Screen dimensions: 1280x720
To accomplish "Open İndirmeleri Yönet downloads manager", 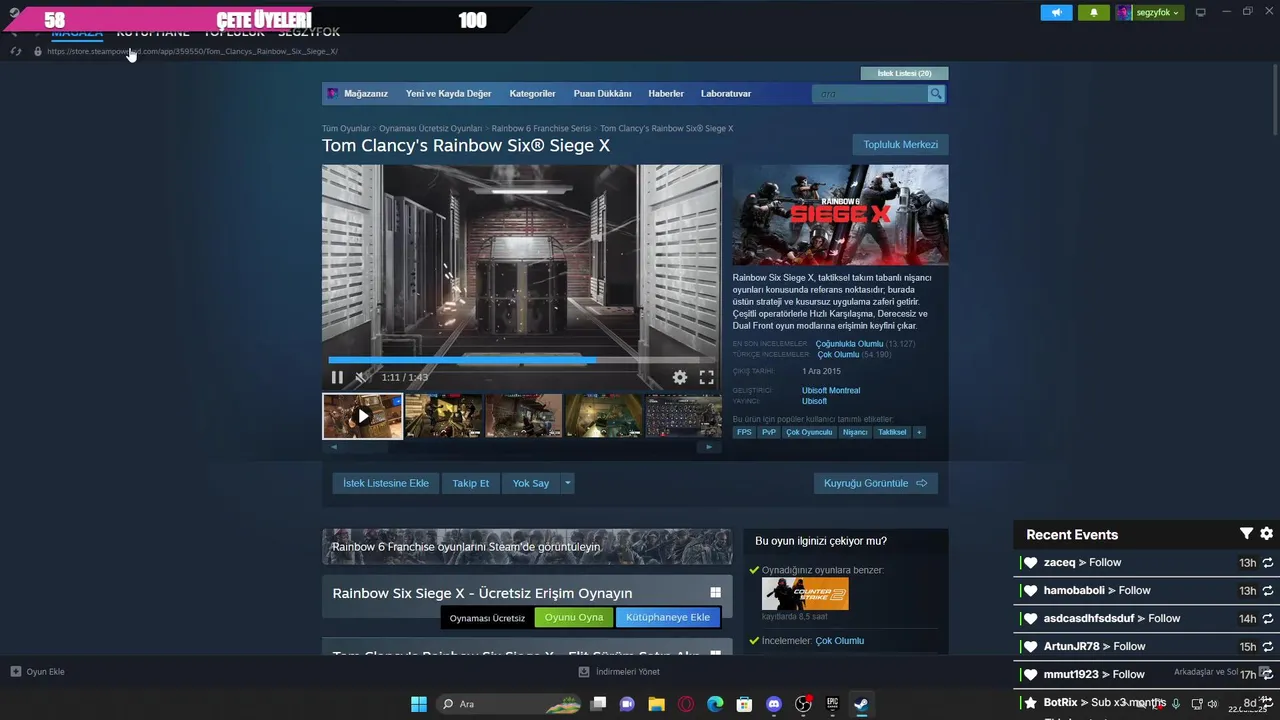I will (x=620, y=672).
